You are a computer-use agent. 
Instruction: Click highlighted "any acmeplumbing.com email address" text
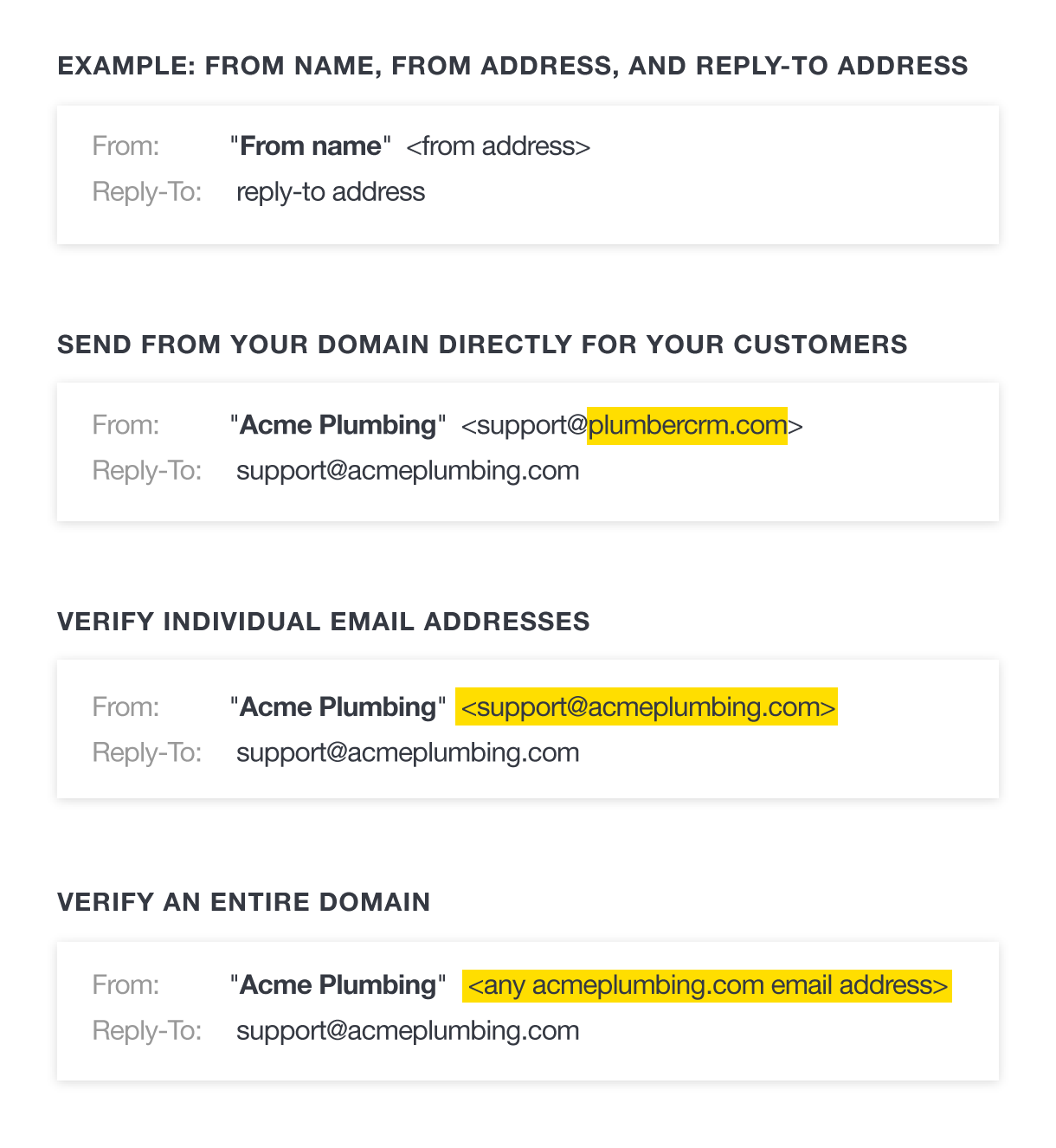pyautogui.click(x=706, y=985)
